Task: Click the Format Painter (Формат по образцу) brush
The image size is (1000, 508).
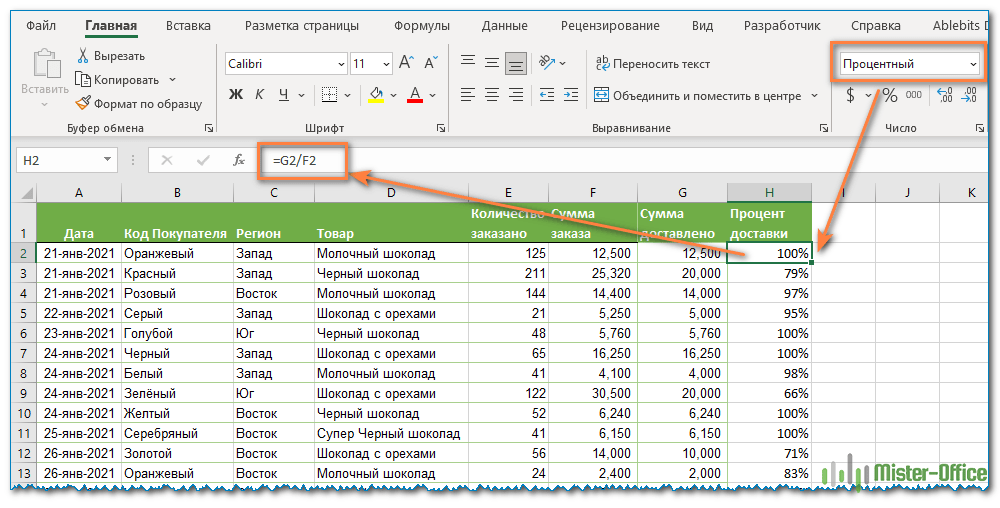Action: tap(83, 103)
